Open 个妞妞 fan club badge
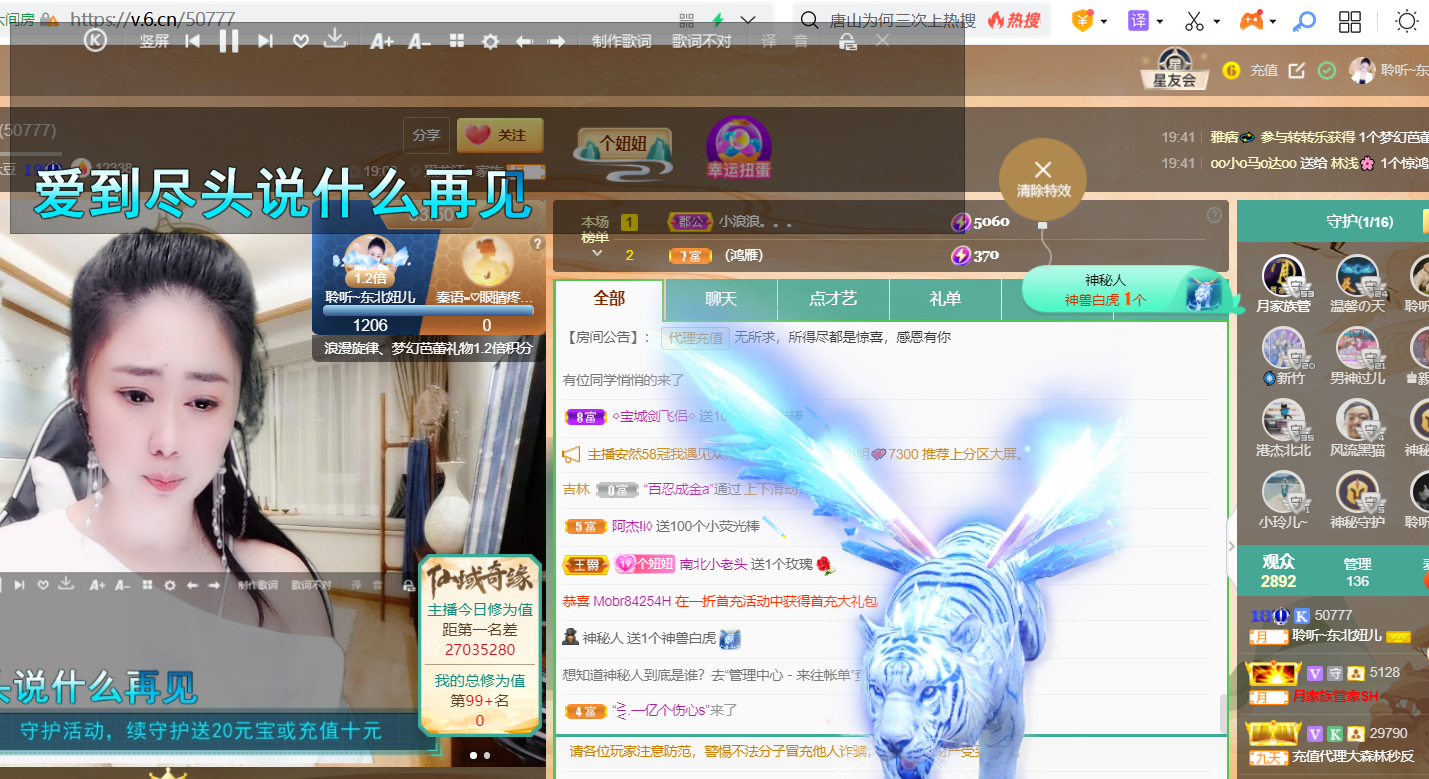This screenshot has height=779, width=1429. point(623,153)
